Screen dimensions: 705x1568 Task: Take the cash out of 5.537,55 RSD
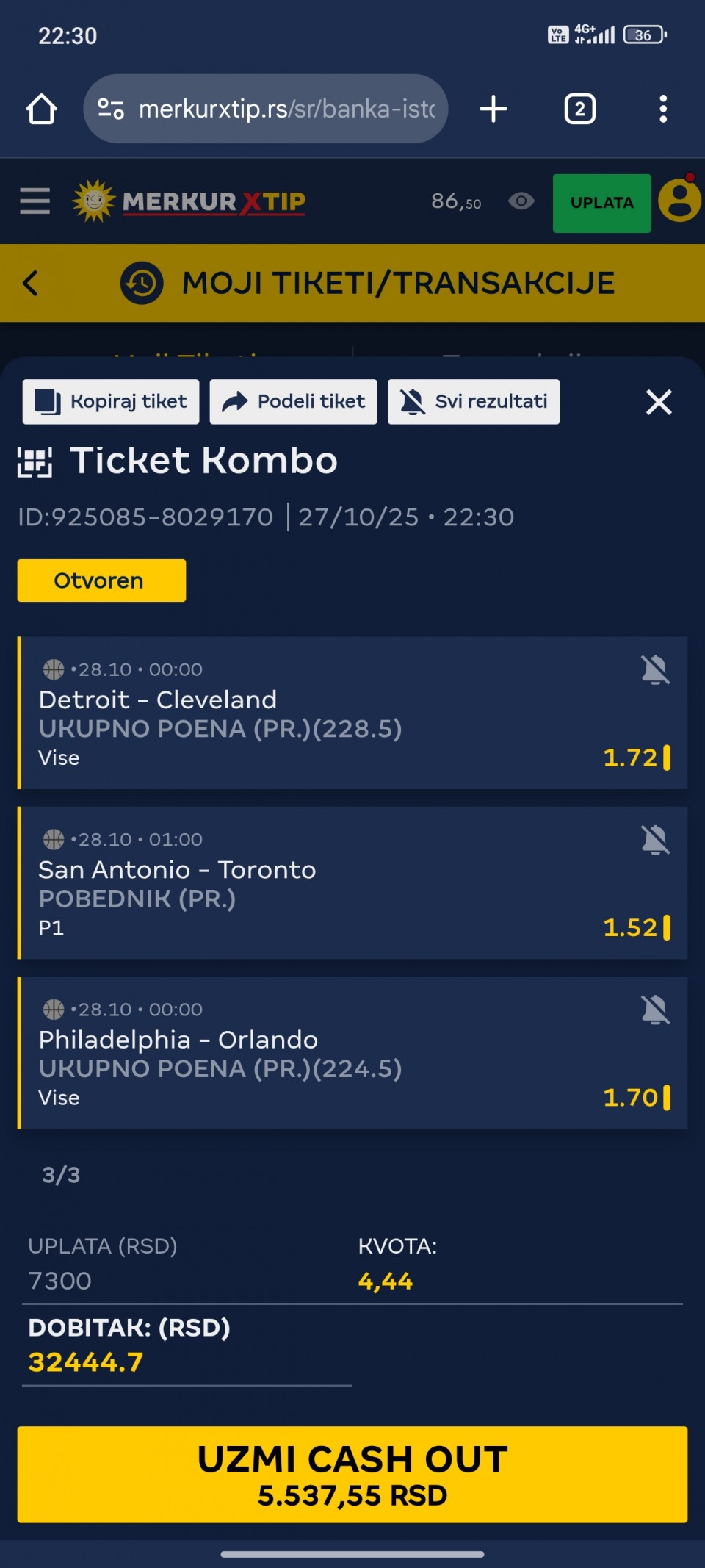click(352, 1474)
